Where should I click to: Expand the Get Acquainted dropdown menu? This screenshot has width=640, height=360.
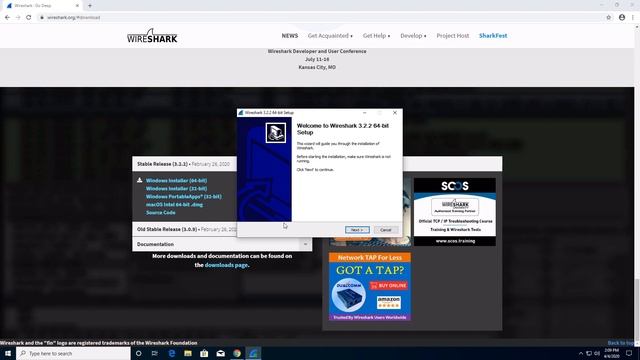330,36
